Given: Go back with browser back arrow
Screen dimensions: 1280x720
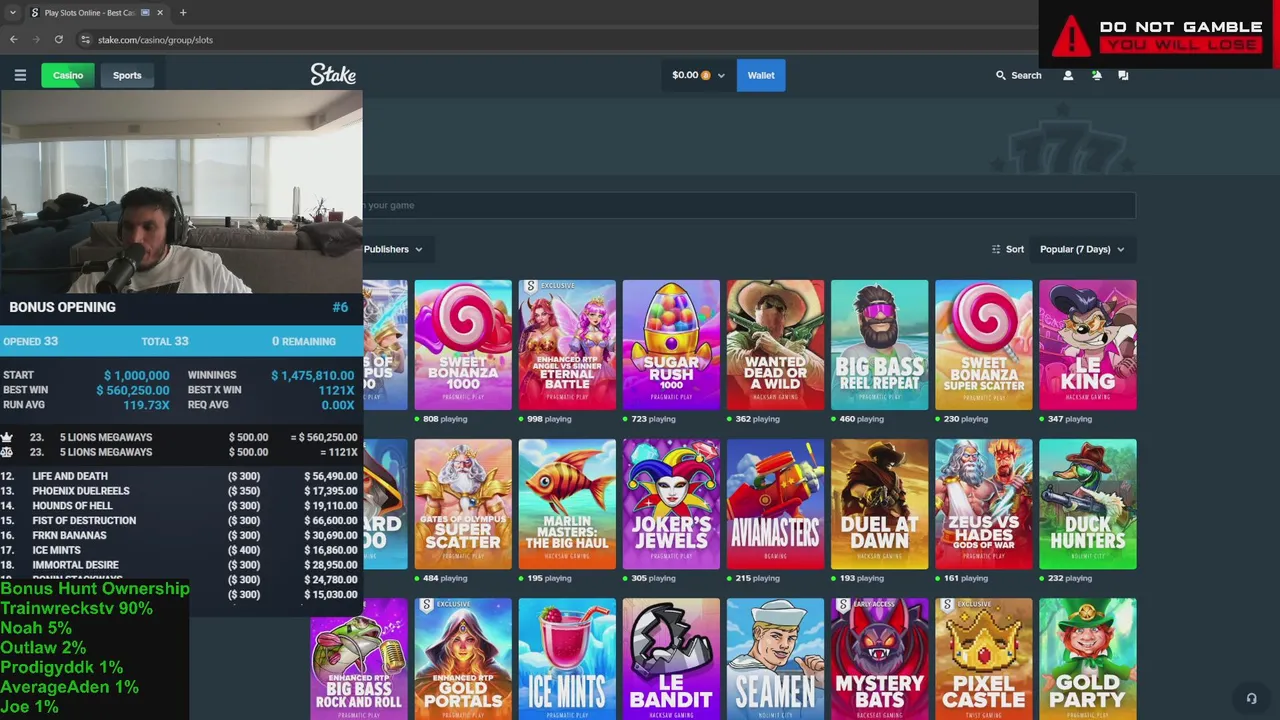Looking at the screenshot, I should tap(13, 39).
